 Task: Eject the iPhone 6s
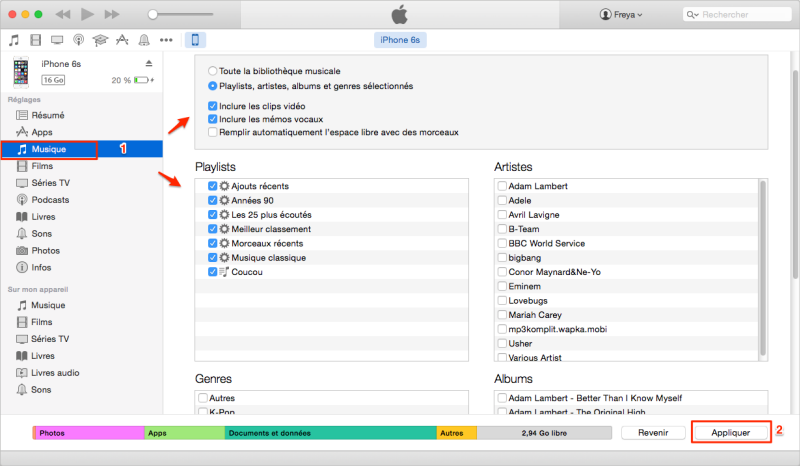click(x=149, y=64)
